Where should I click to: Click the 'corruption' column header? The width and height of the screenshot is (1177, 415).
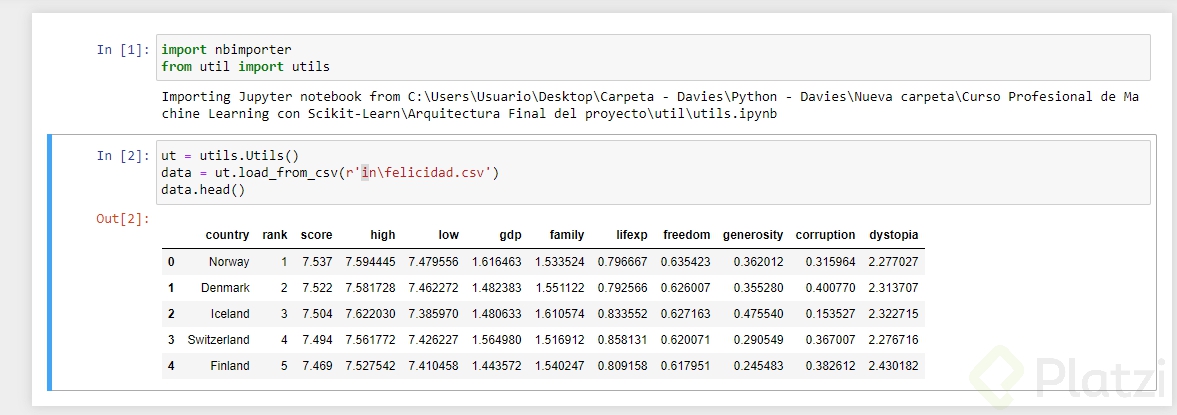(825, 235)
